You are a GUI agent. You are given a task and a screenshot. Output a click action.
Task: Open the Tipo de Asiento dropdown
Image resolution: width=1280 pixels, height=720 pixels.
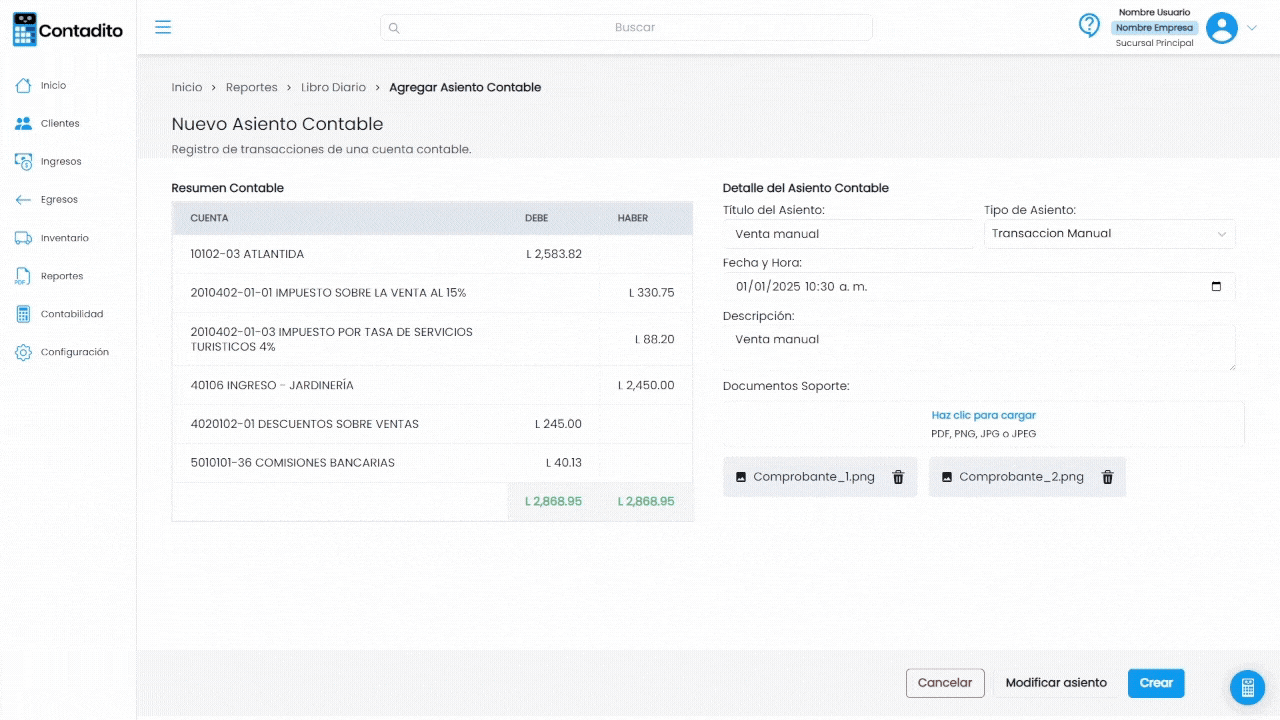[1110, 234]
